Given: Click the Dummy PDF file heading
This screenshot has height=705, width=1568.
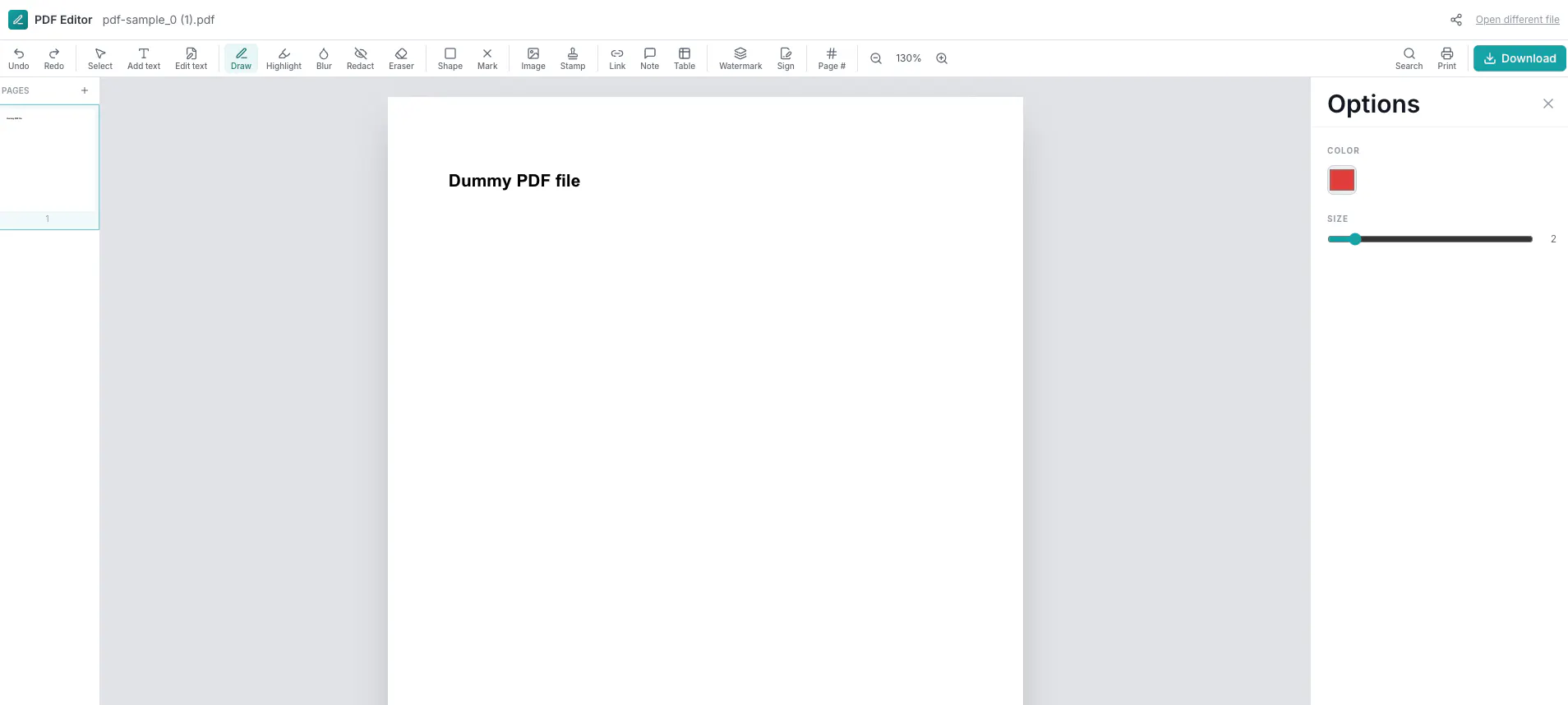Looking at the screenshot, I should click(514, 181).
